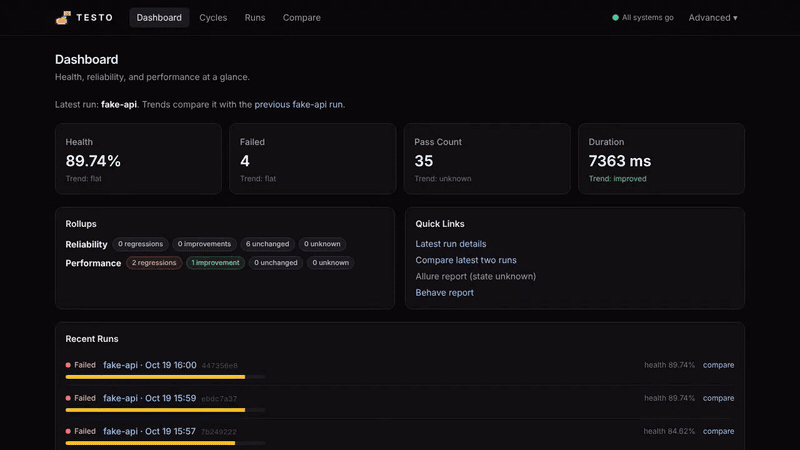Open the fake-api Oct 19 15:57 run
This screenshot has height=450, width=800.
pyautogui.click(x=149, y=431)
